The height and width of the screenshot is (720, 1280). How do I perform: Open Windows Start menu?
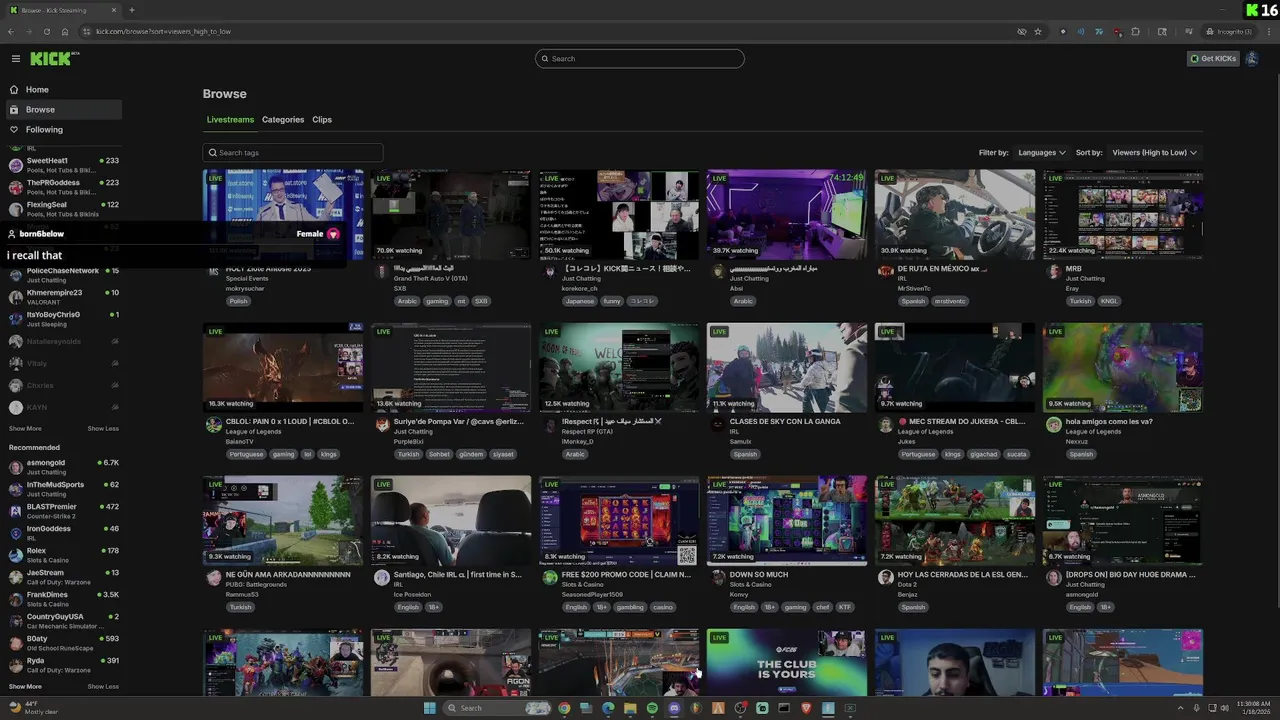[430, 708]
